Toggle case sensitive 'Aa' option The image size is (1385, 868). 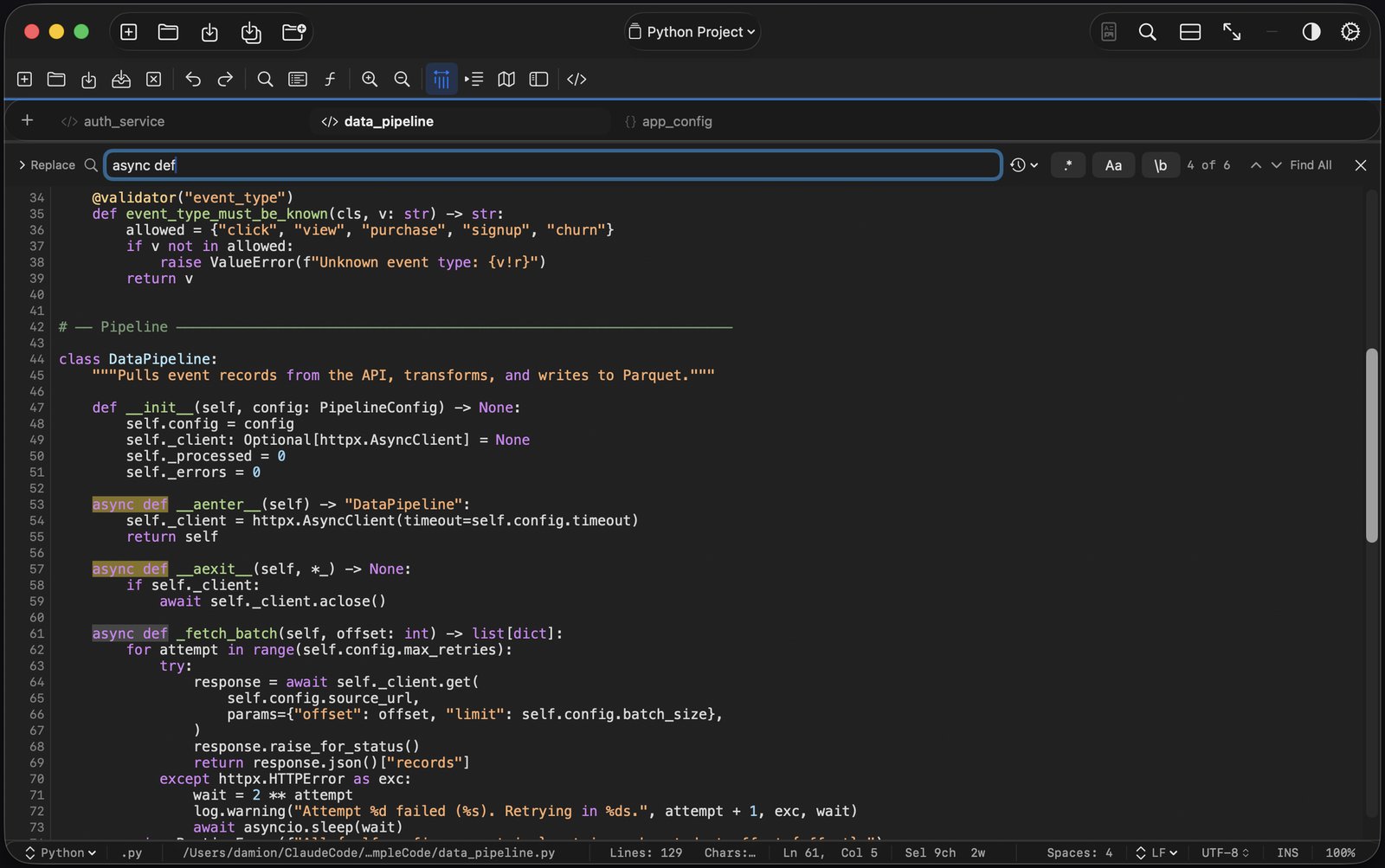pos(1113,165)
